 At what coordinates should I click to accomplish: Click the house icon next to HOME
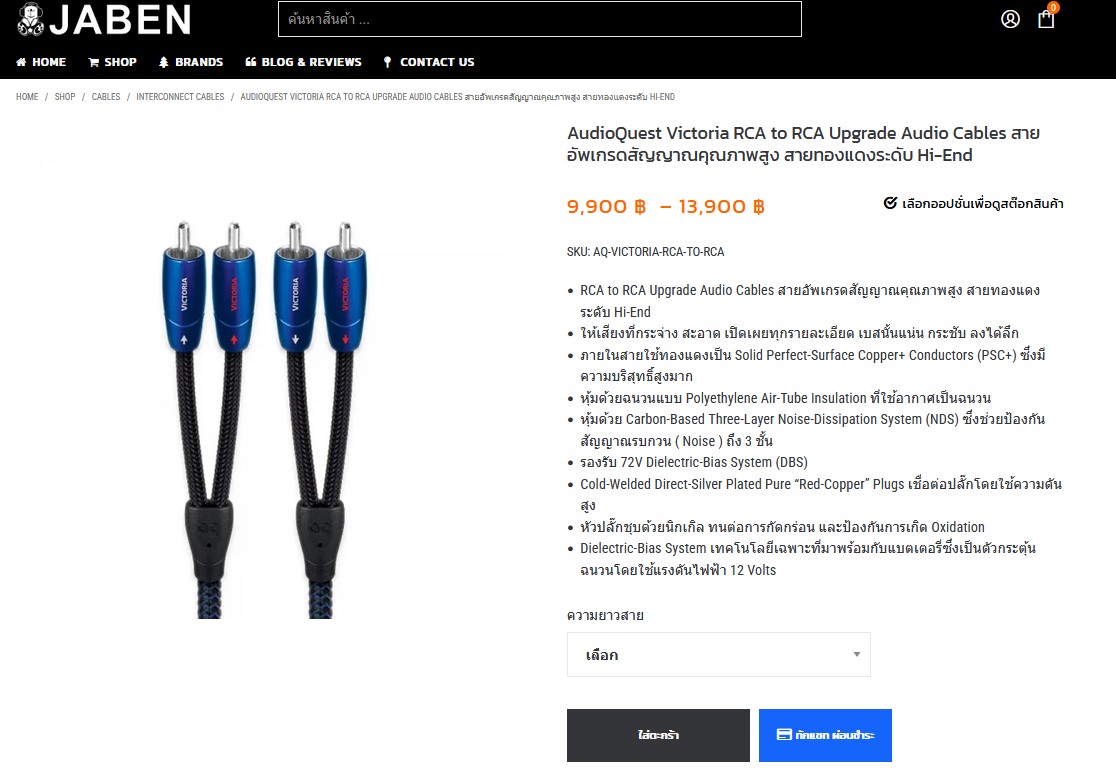pyautogui.click(x=21, y=62)
